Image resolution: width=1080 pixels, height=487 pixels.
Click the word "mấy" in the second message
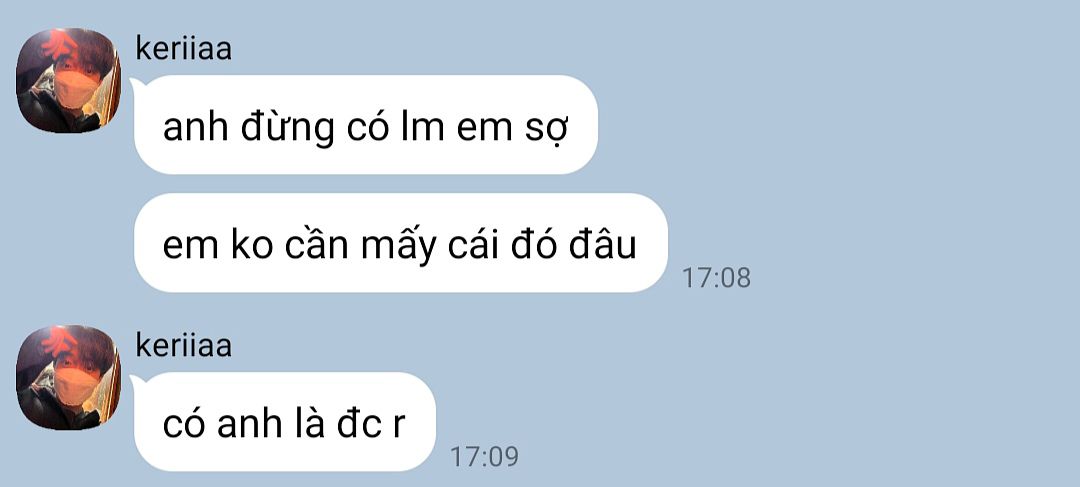[399, 247]
